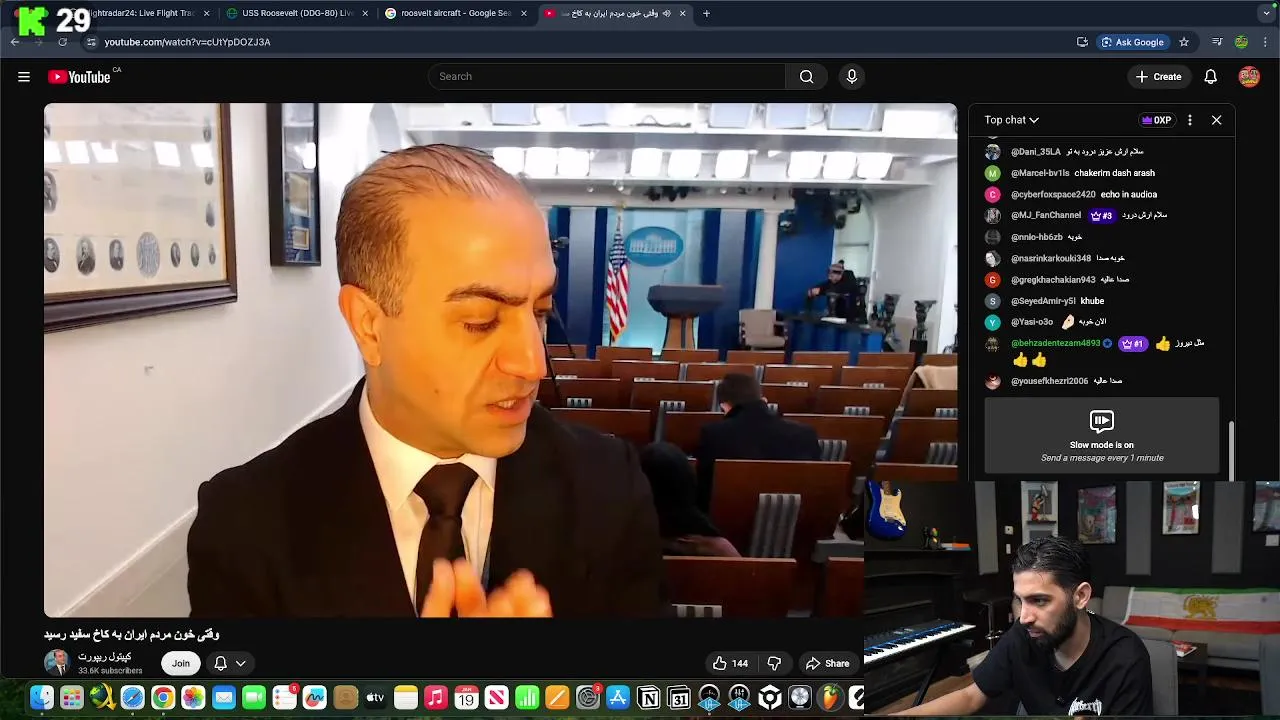The height and width of the screenshot is (720, 1280).
Task: Open live chat more options menu
Action: [x=1189, y=120]
